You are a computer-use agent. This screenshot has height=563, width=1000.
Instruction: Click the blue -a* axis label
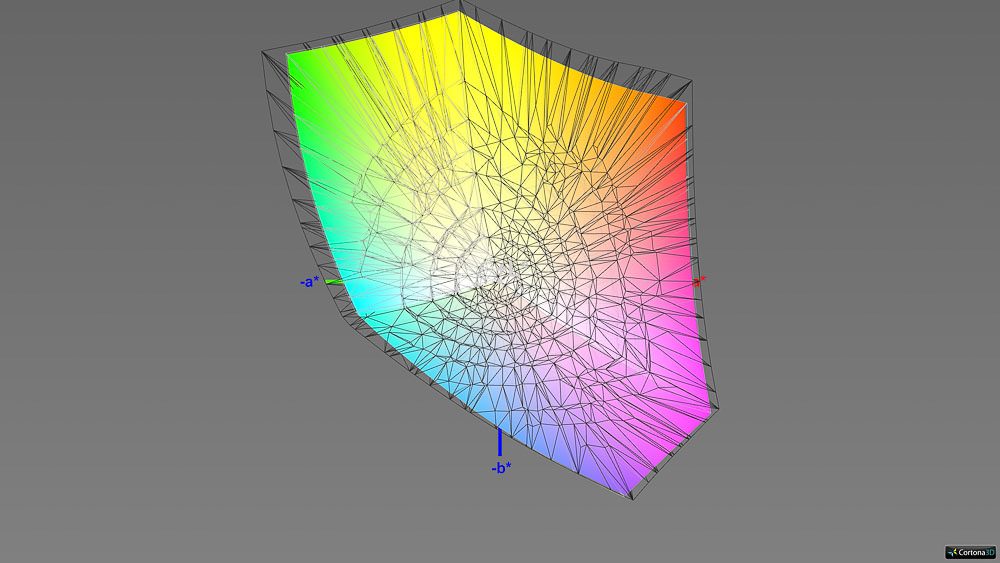point(310,282)
